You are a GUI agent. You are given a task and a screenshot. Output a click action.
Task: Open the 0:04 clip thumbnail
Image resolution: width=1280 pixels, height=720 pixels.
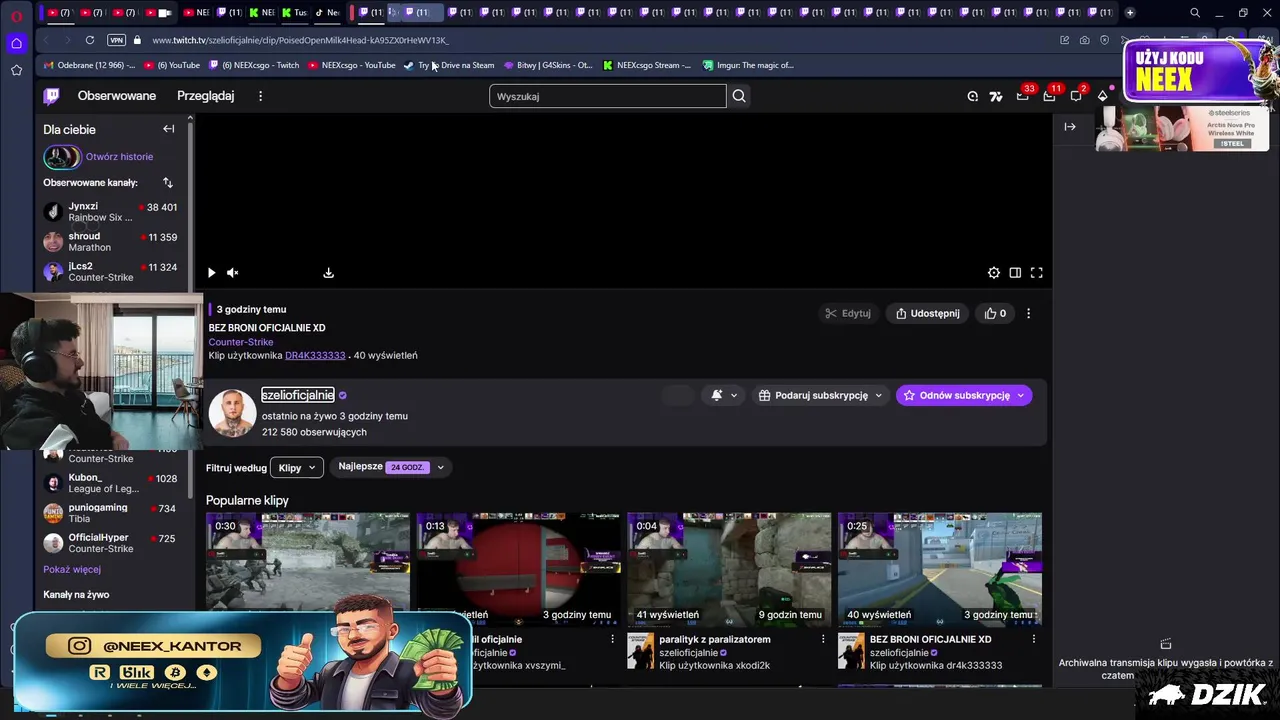(x=729, y=569)
